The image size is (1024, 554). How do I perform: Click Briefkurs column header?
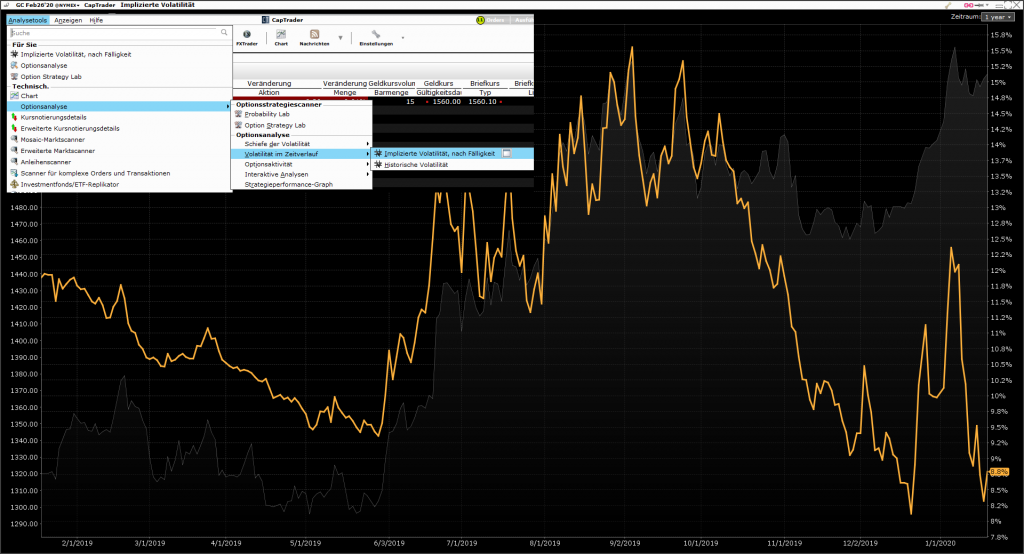coord(485,84)
